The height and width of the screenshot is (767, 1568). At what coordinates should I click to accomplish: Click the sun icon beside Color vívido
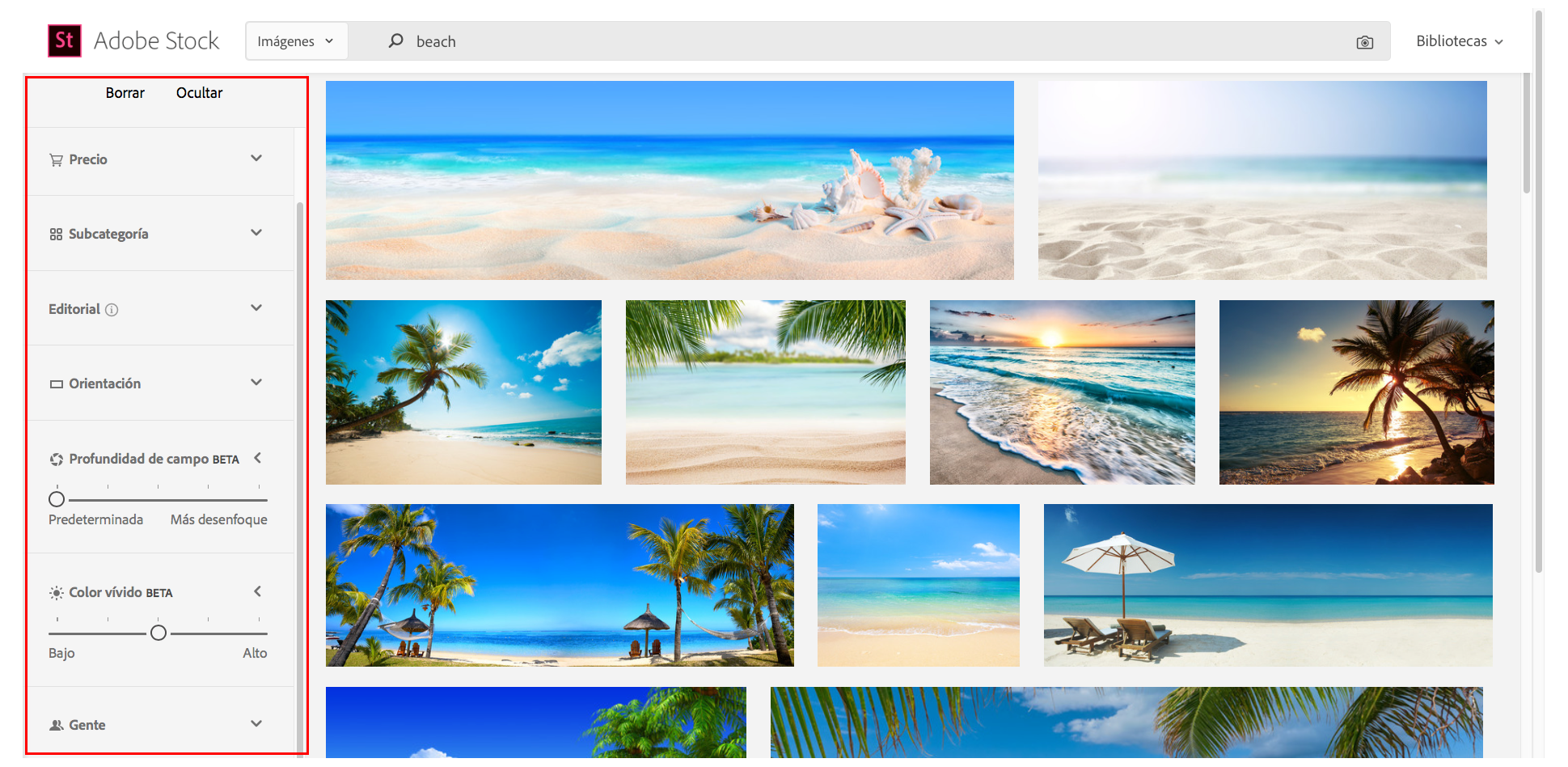[x=56, y=592]
